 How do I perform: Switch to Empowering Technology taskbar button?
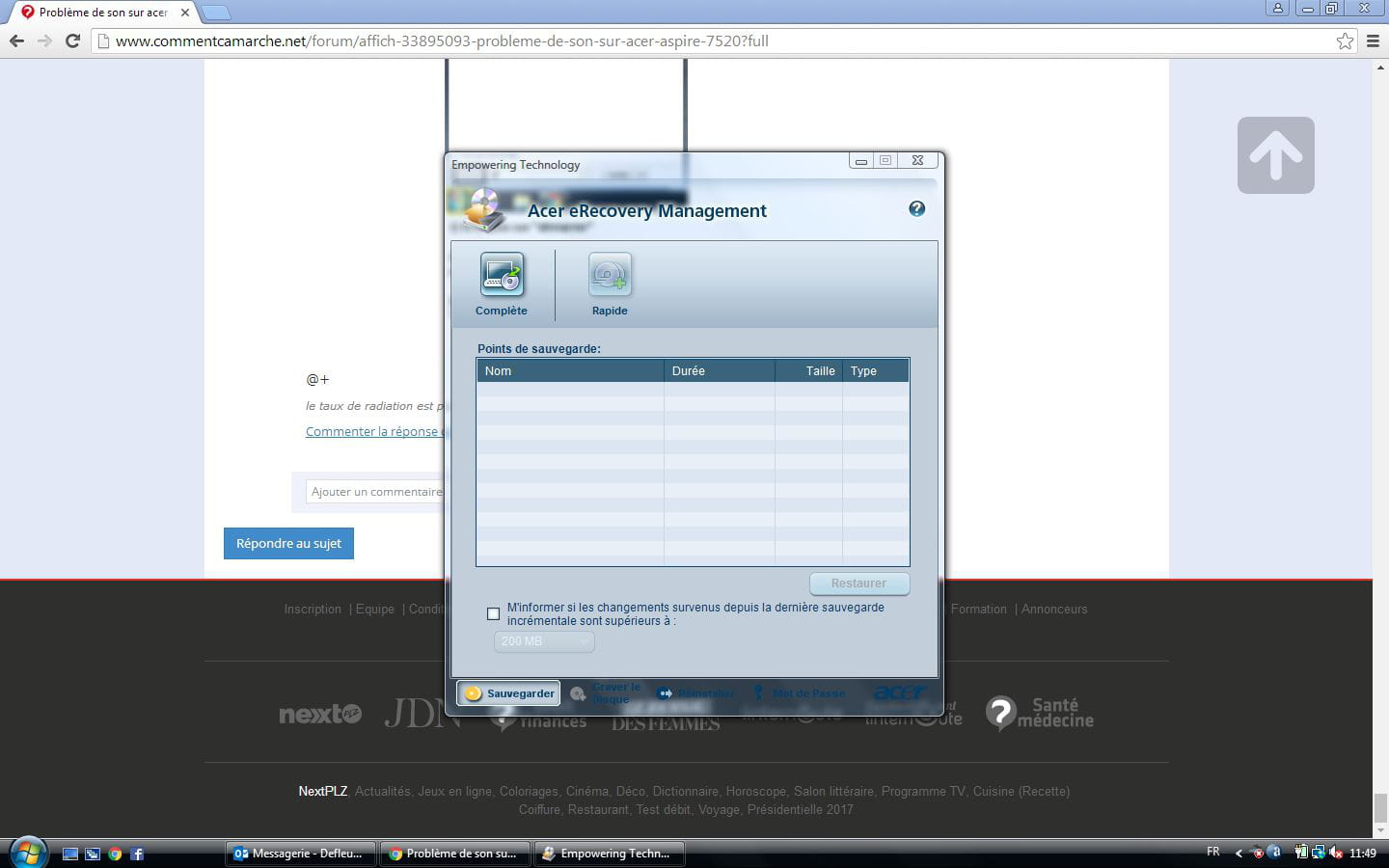tap(610, 854)
